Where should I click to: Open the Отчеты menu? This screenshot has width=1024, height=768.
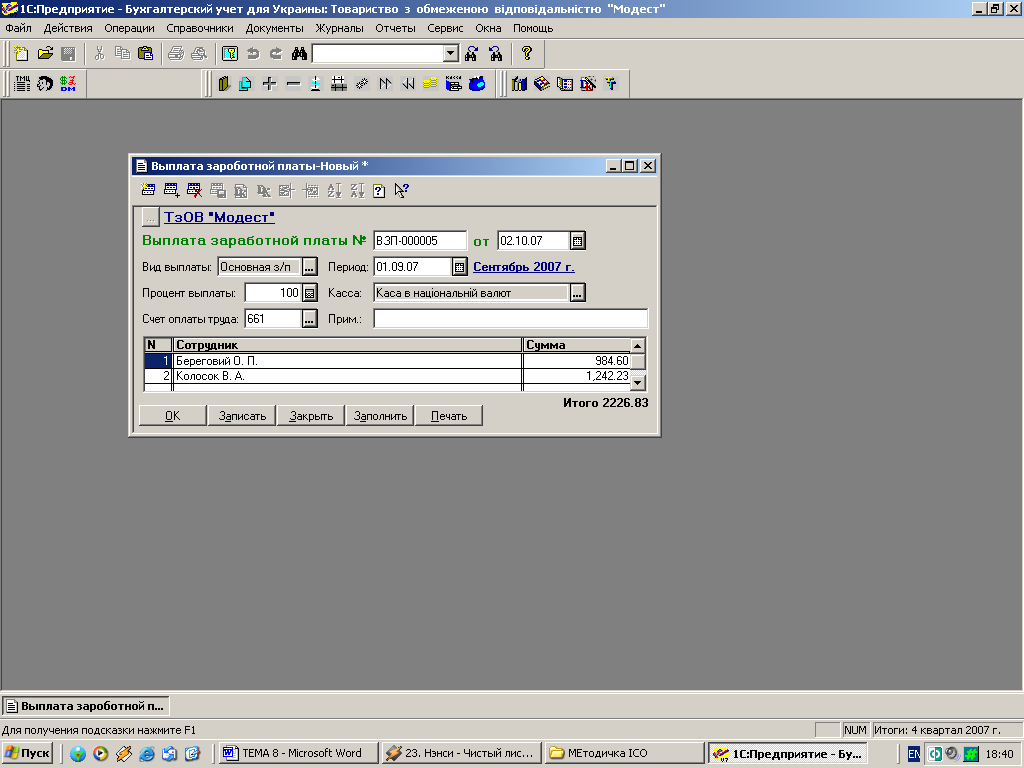tap(395, 28)
